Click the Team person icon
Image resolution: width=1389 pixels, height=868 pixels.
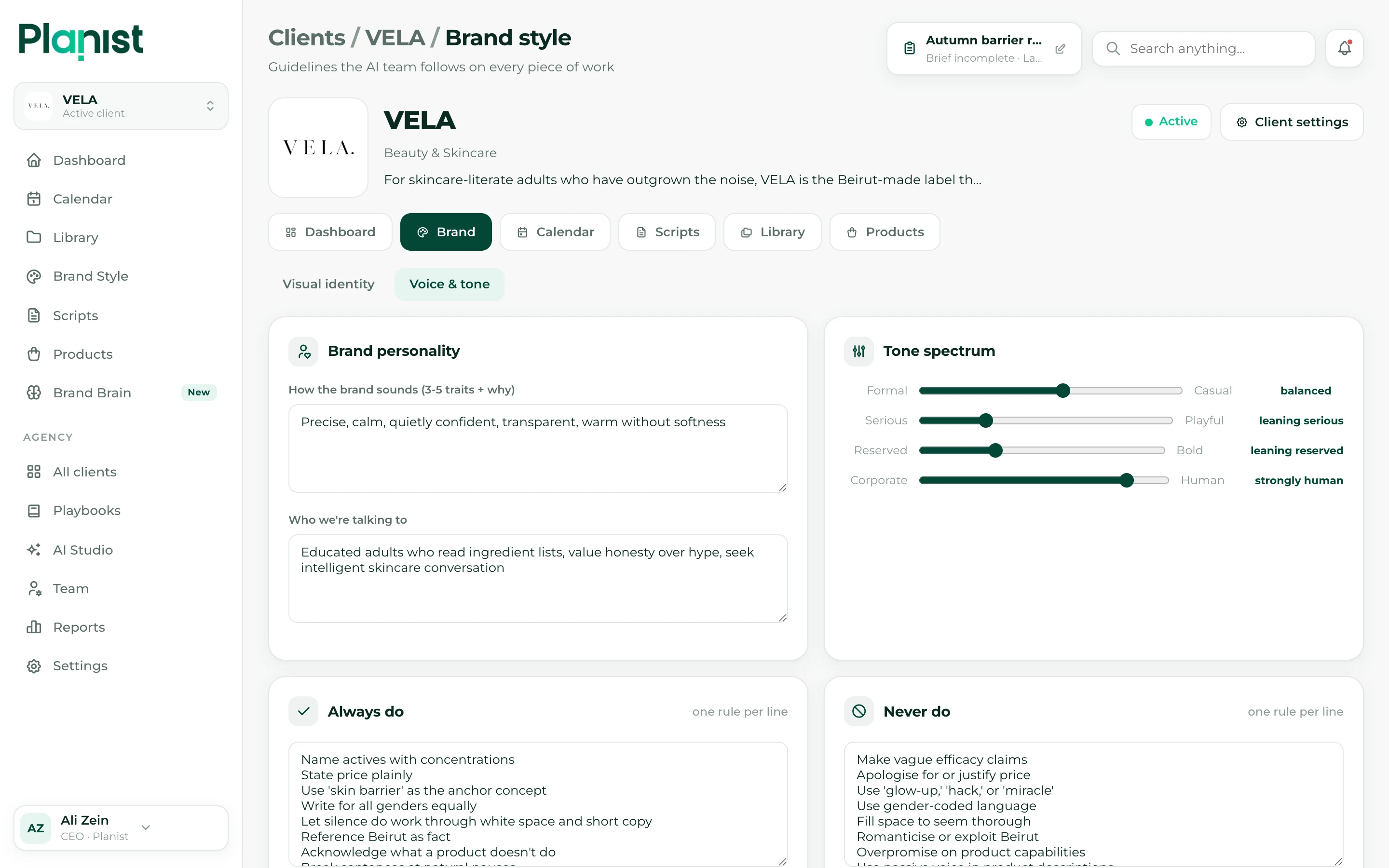coord(34,588)
